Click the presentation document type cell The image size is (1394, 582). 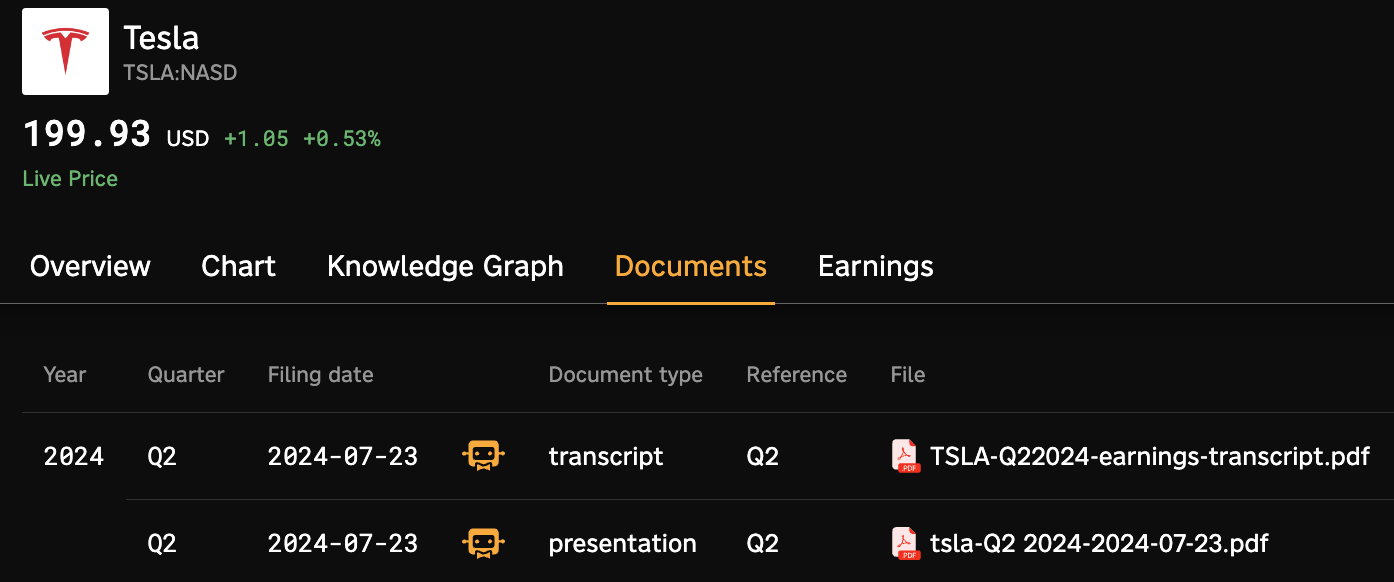[623, 544]
